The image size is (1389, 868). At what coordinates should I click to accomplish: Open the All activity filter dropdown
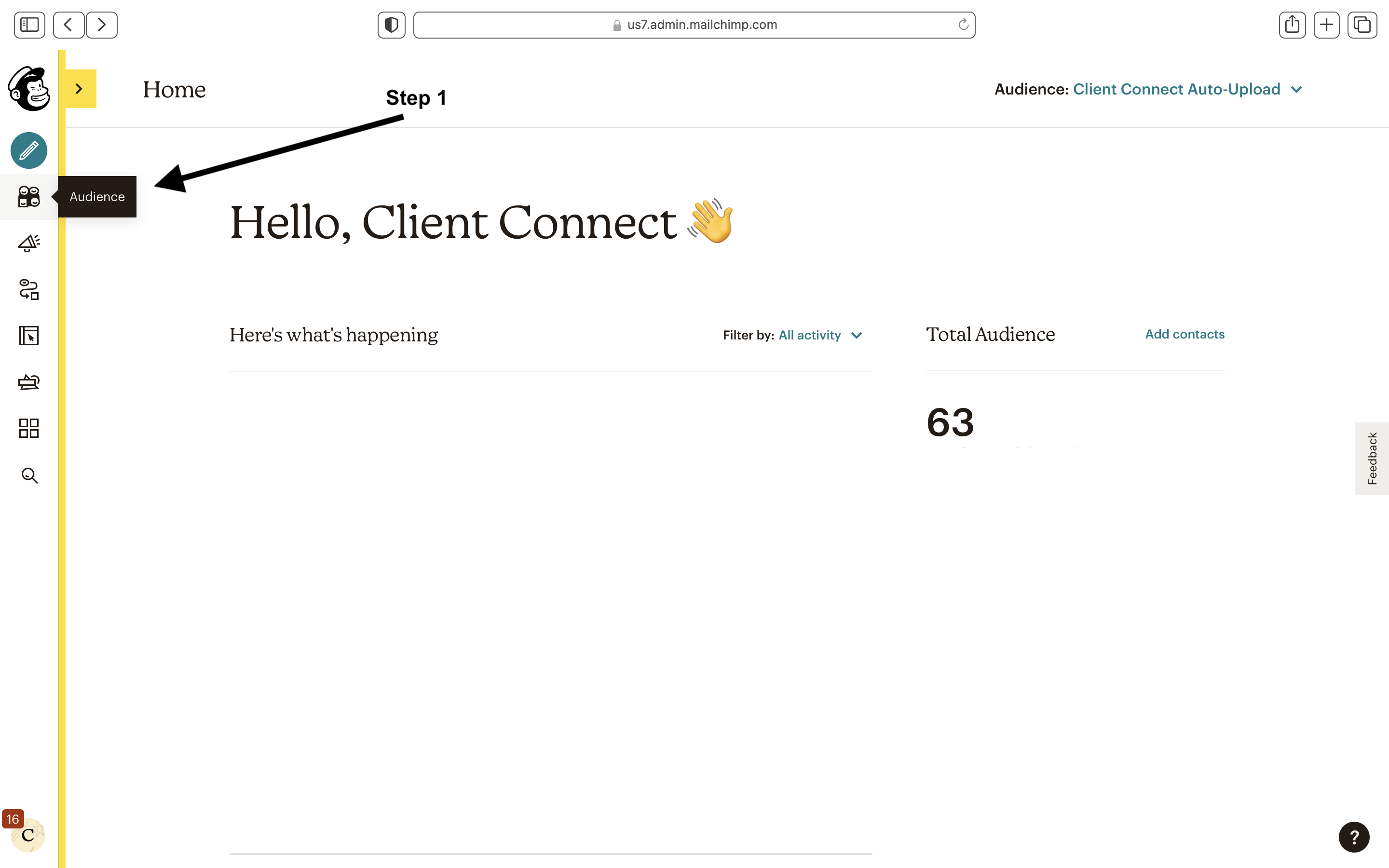pyautogui.click(x=820, y=335)
